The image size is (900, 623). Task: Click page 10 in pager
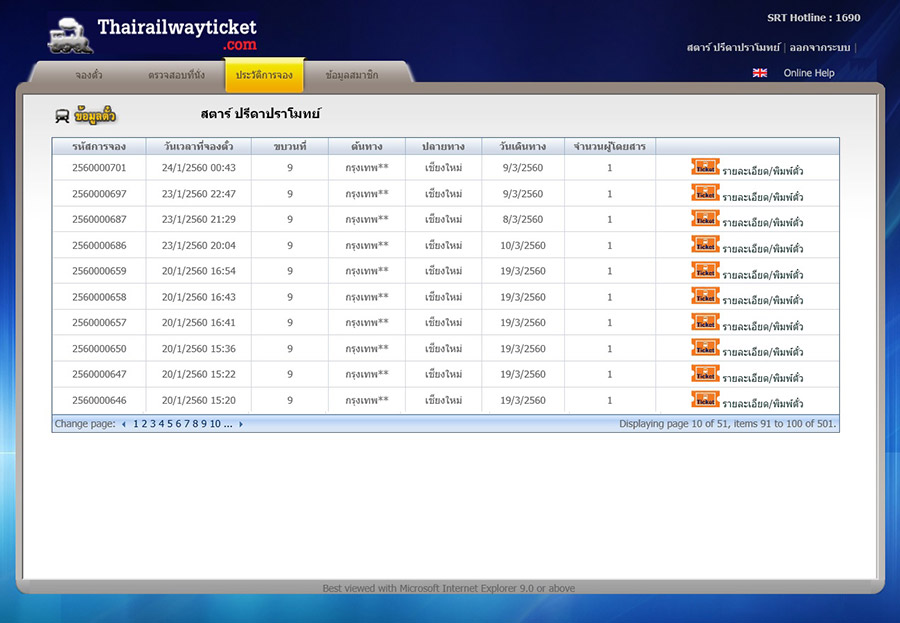click(x=215, y=424)
